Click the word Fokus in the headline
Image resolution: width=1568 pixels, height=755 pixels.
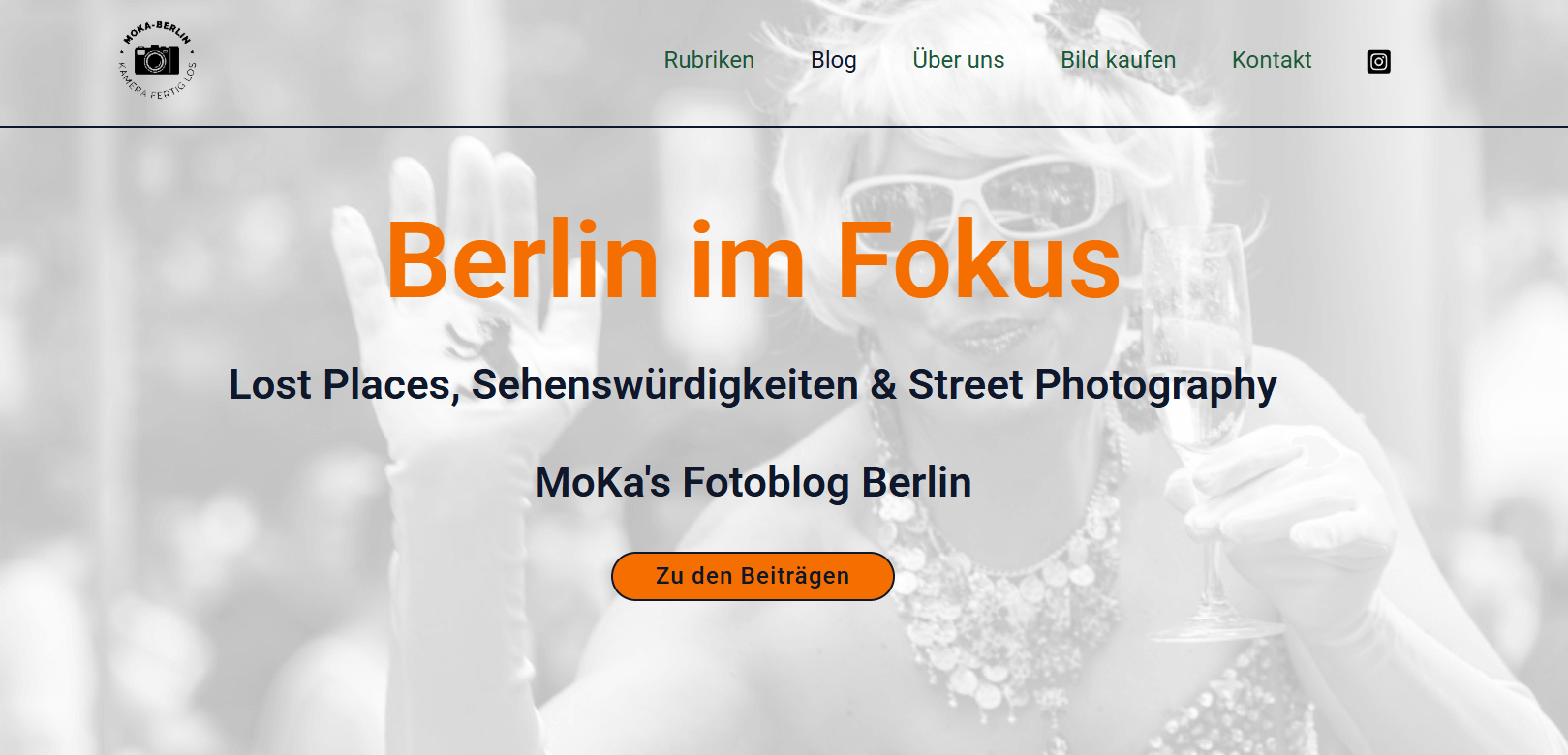click(x=978, y=259)
